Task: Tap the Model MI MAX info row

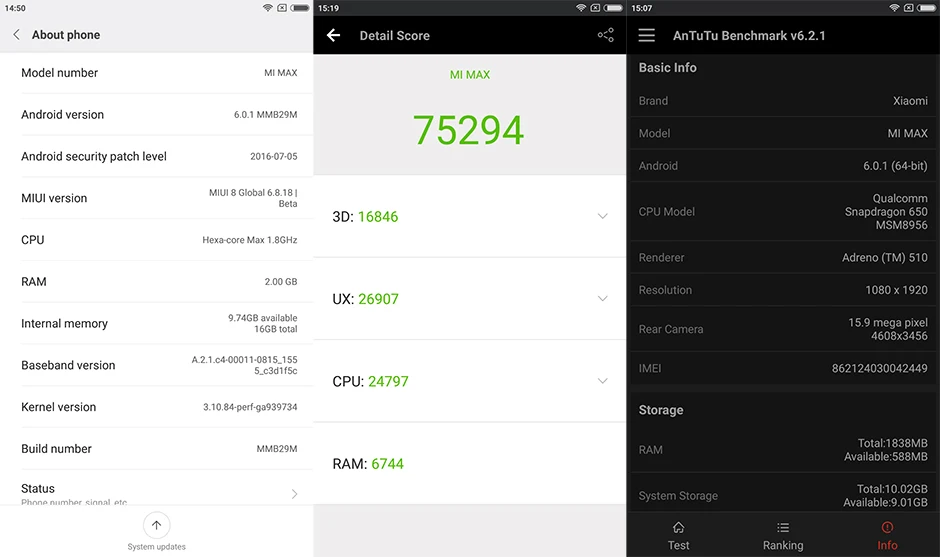Action: click(783, 133)
